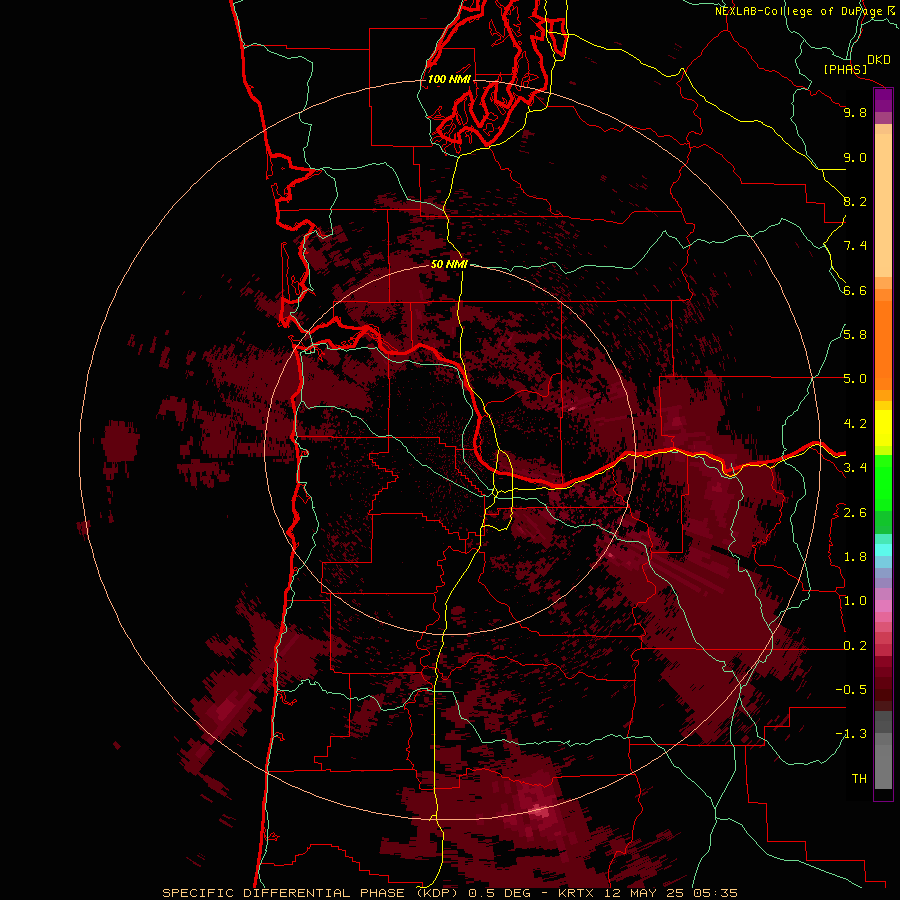Click the 4.2 scale value
This screenshot has height=900, width=900.
point(855,424)
